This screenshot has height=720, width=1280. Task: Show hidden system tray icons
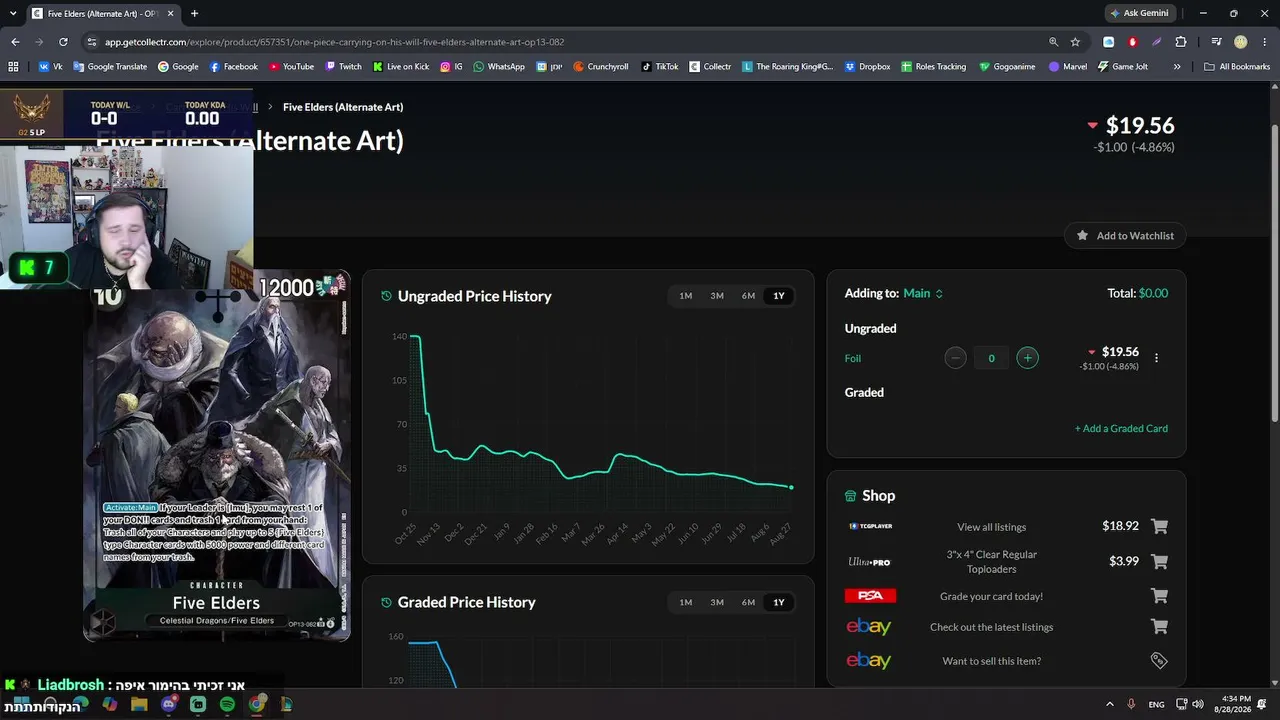[1109, 704]
